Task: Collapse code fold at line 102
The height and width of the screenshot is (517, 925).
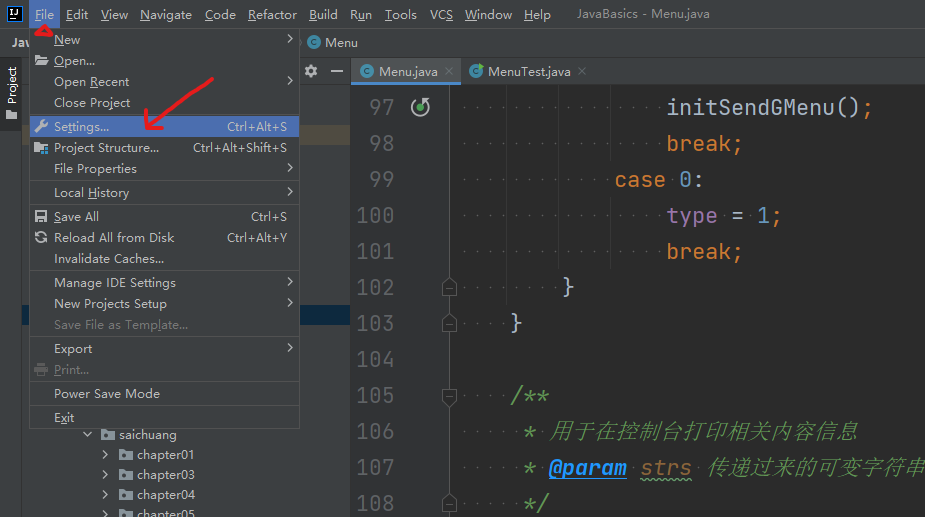Action: [x=450, y=287]
